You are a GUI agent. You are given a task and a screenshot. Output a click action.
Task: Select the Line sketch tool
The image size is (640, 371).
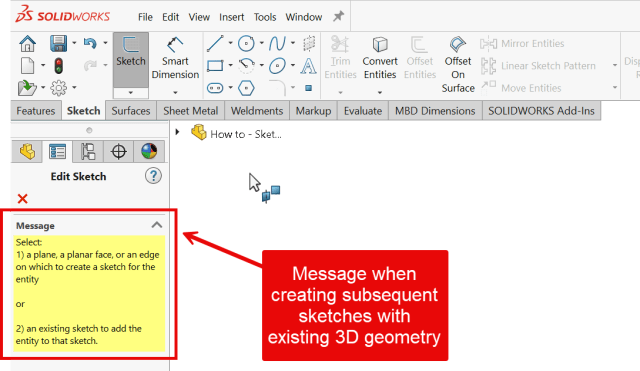pos(215,43)
